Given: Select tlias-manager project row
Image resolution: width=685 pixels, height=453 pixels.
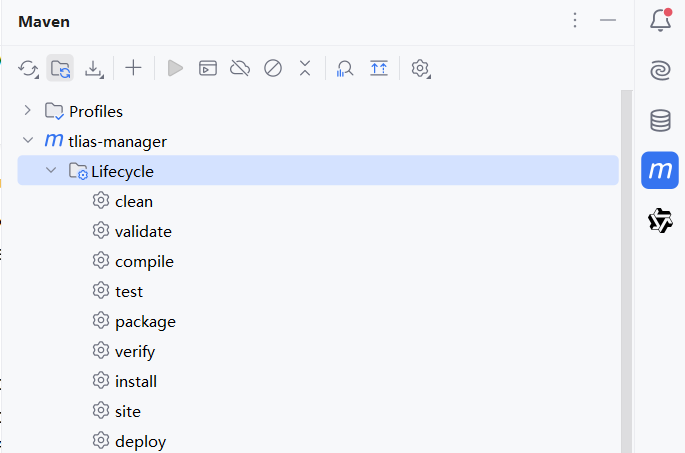Looking at the screenshot, I should pos(318,141).
